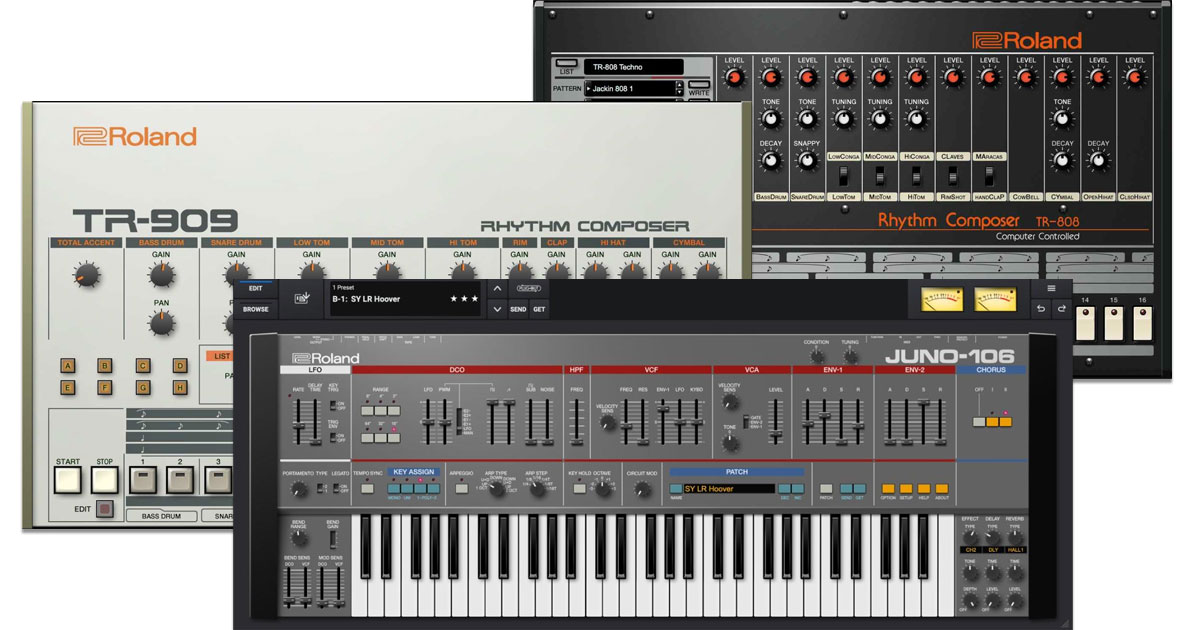Favorite the preset by clicking a star icon
This screenshot has width=1200, height=630.
pyautogui.click(x=455, y=298)
